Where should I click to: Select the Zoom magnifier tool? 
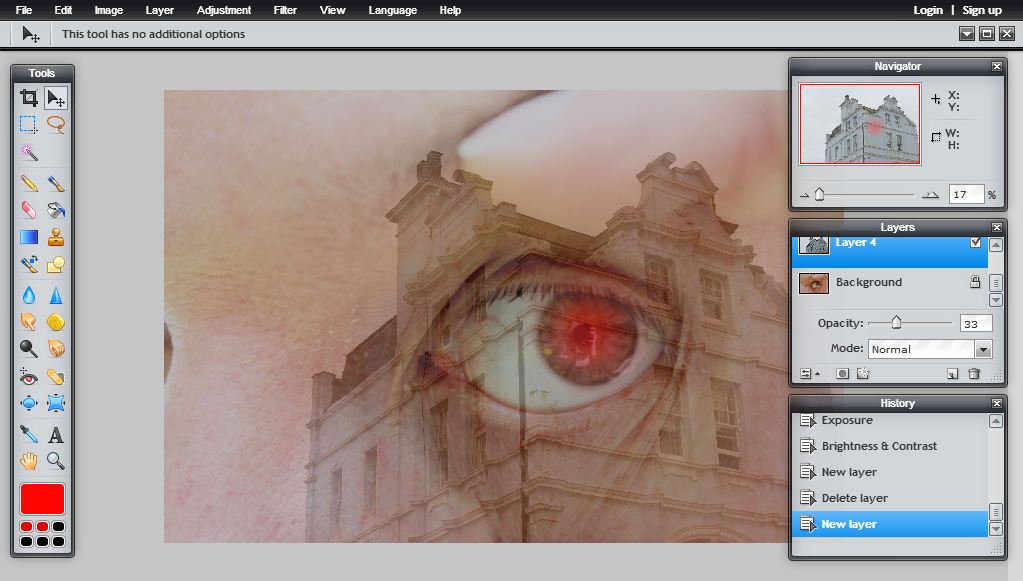point(56,461)
